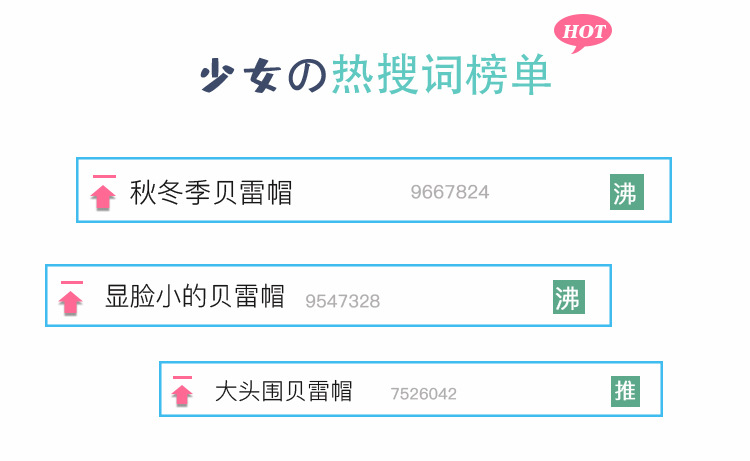Viewport: 750px width, 461px height.
Task: Click the up arrow beside 显脸小的贝雷帽
Action: click(x=71, y=302)
